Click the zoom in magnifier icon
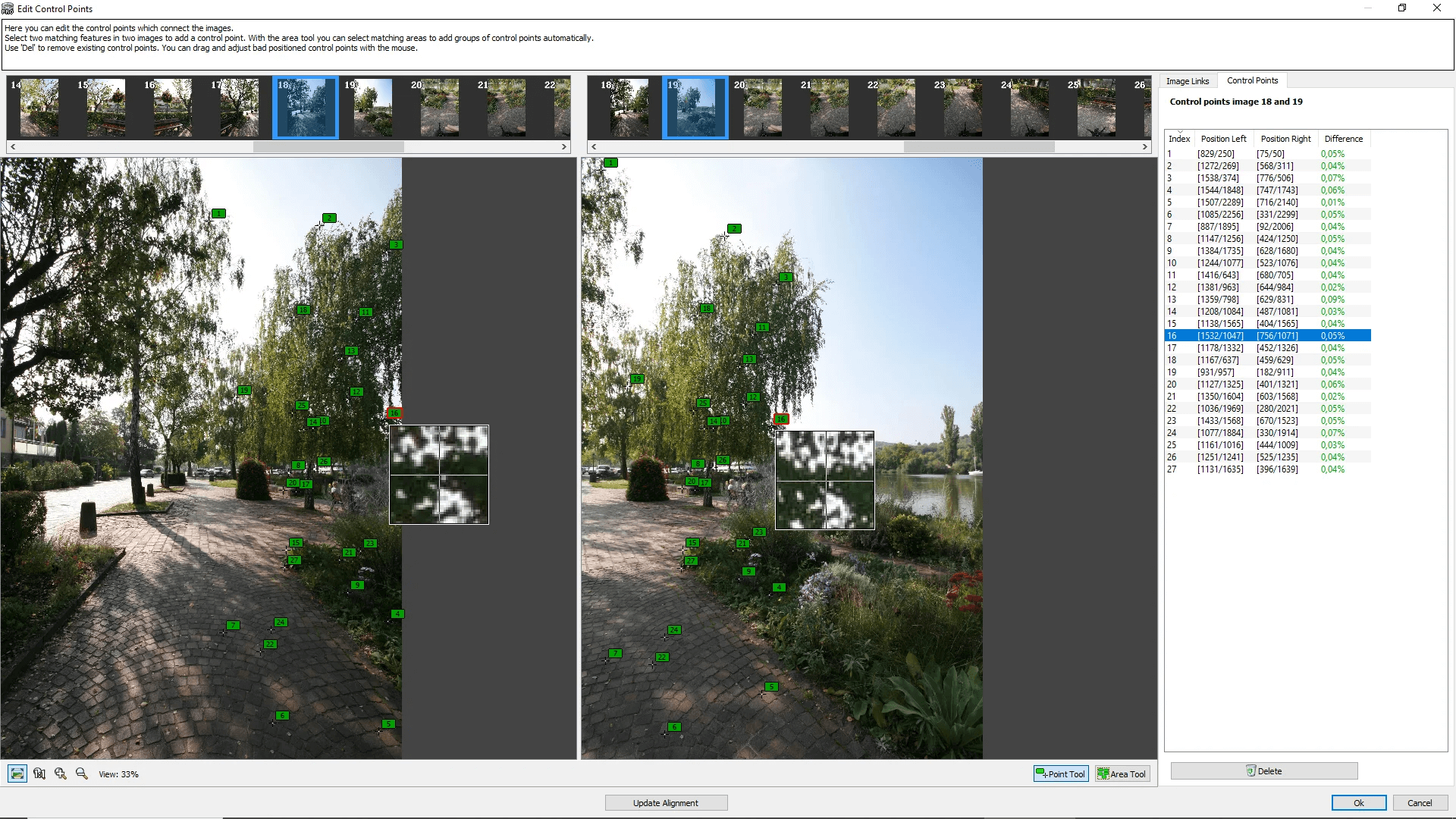 pyautogui.click(x=61, y=773)
